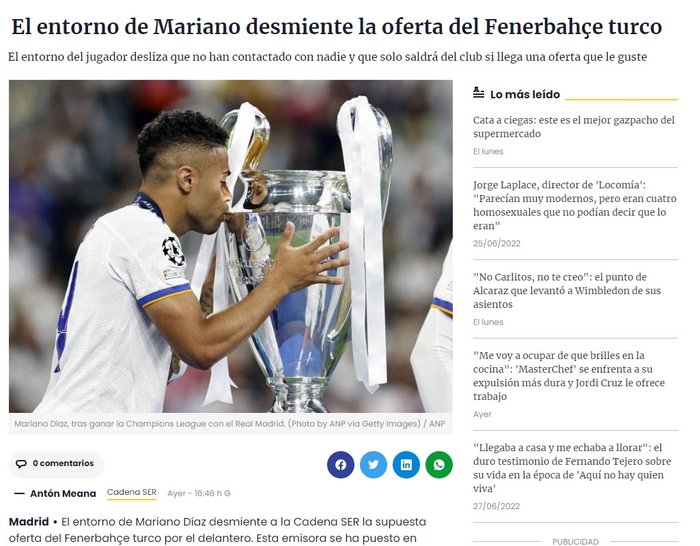
Task: Open the Alcaraz Wimbledon point article
Action: 567,291
